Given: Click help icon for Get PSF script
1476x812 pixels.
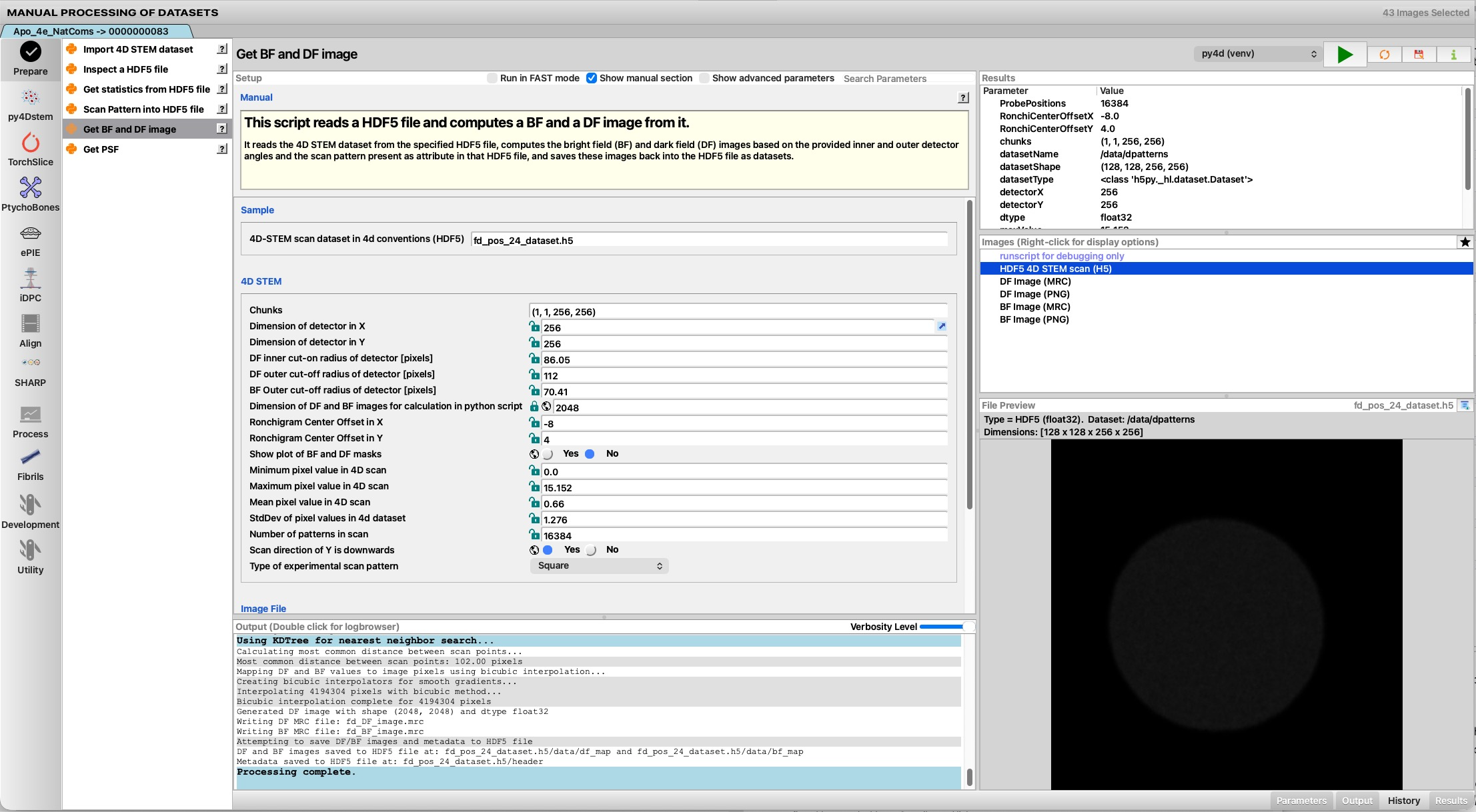Looking at the screenshot, I should 222,149.
